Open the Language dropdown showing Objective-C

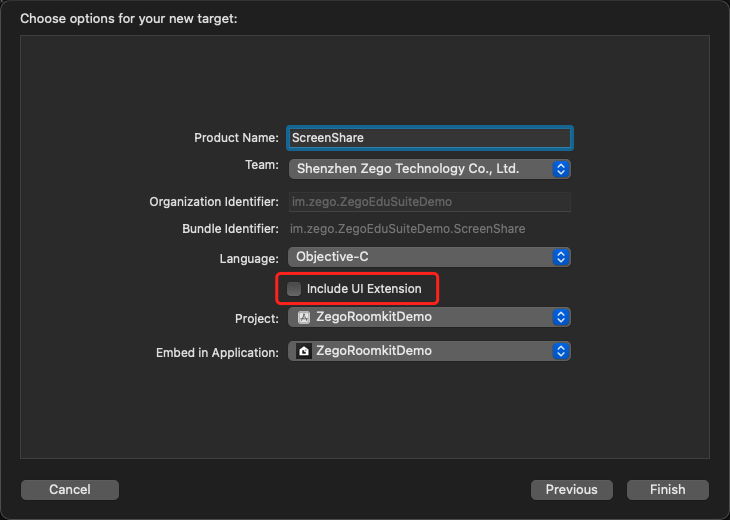(x=420, y=257)
